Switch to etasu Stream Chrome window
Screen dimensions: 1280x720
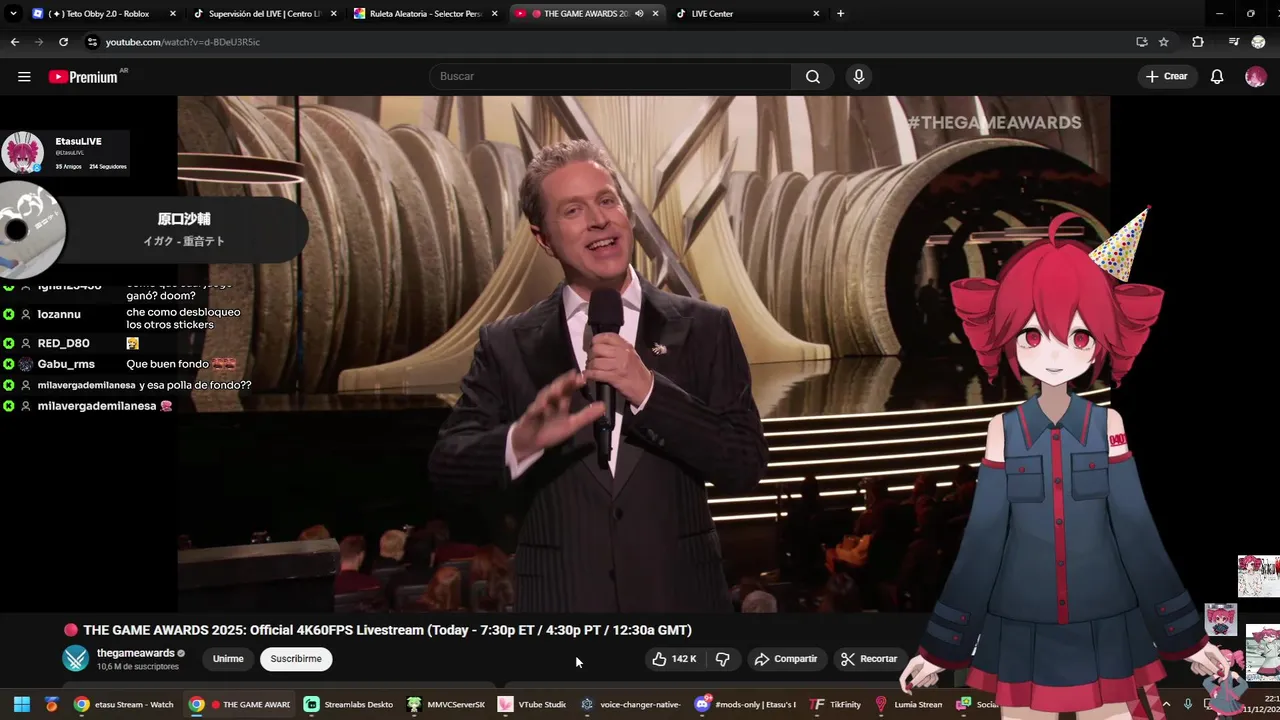click(124, 705)
